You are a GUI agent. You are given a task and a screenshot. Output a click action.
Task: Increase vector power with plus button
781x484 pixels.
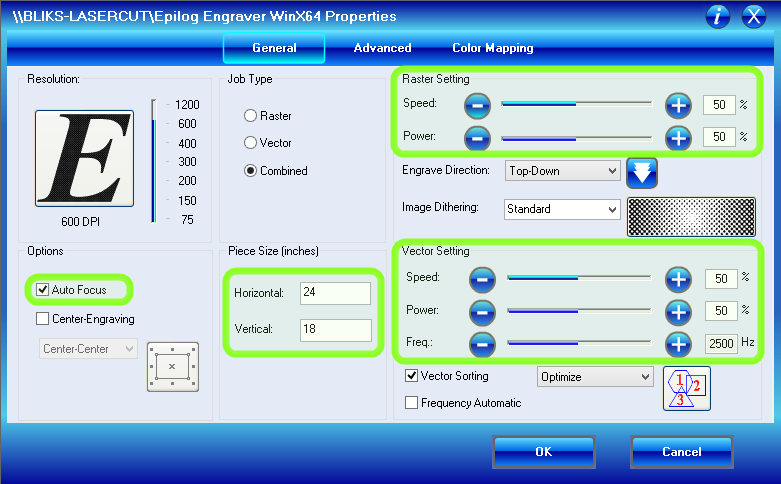point(678,312)
